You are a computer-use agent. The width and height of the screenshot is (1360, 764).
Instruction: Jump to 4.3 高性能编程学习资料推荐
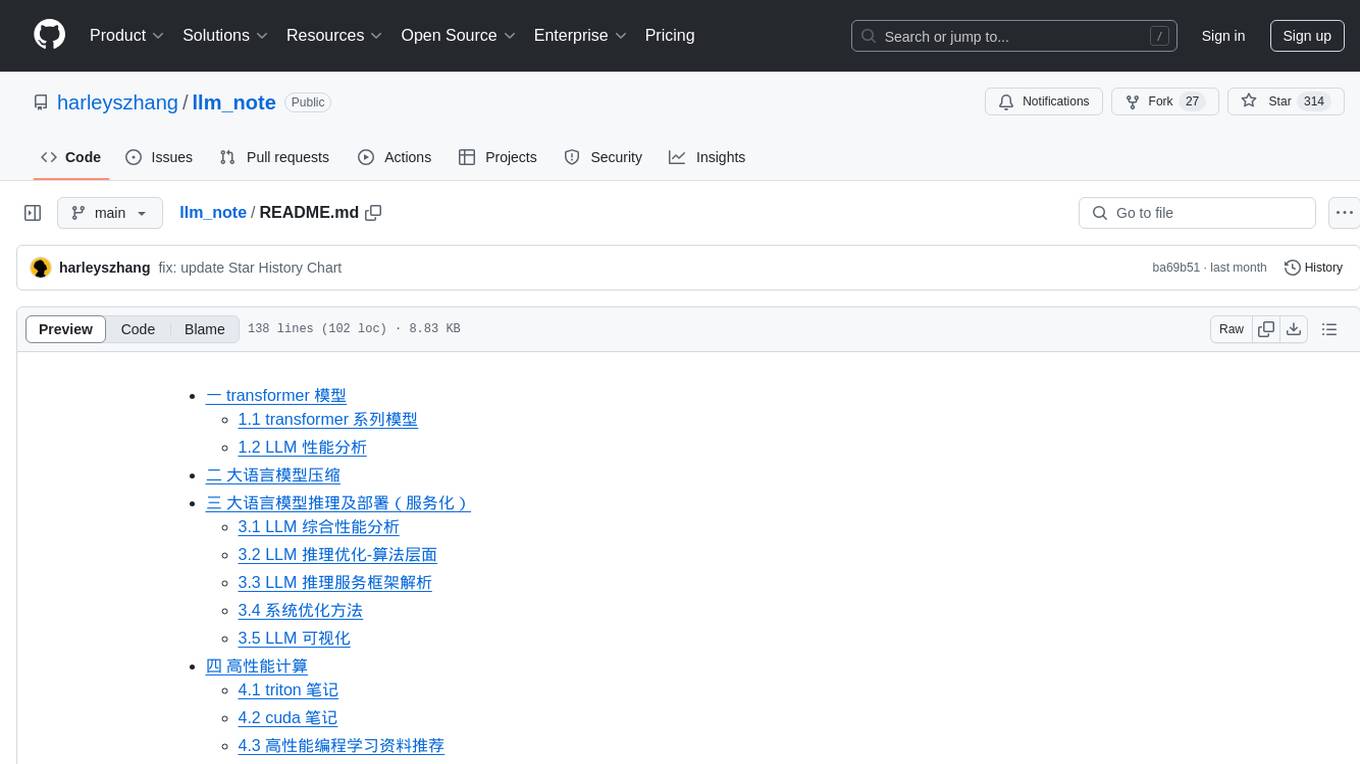[x=341, y=746]
